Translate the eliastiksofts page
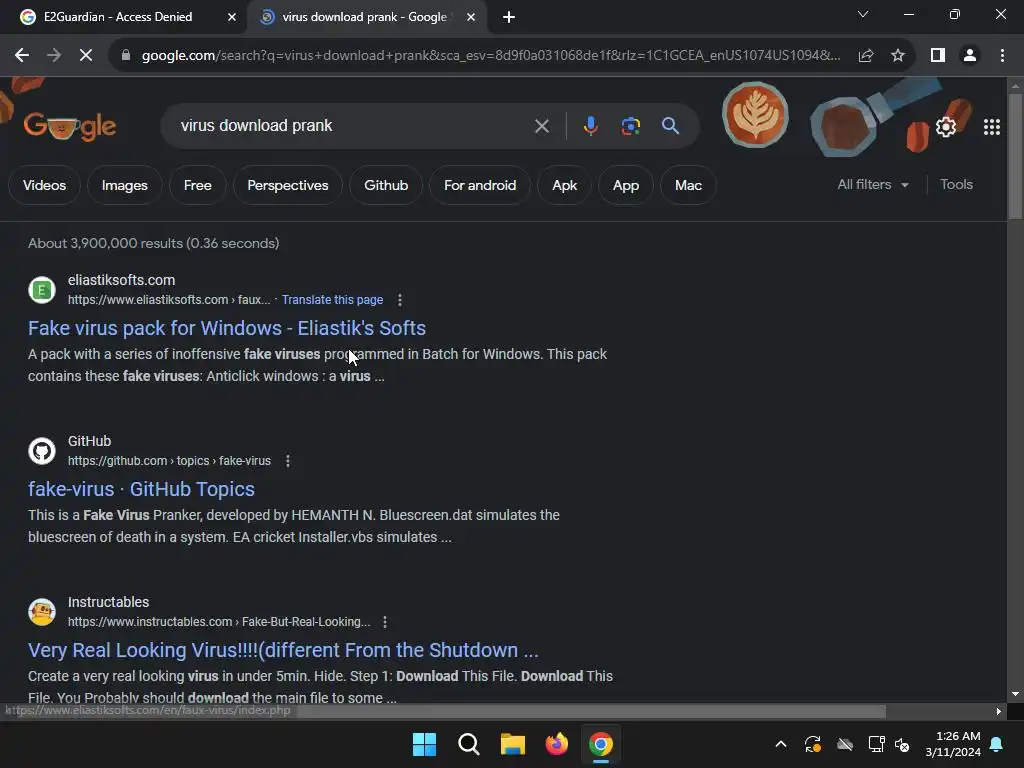 click(x=332, y=300)
